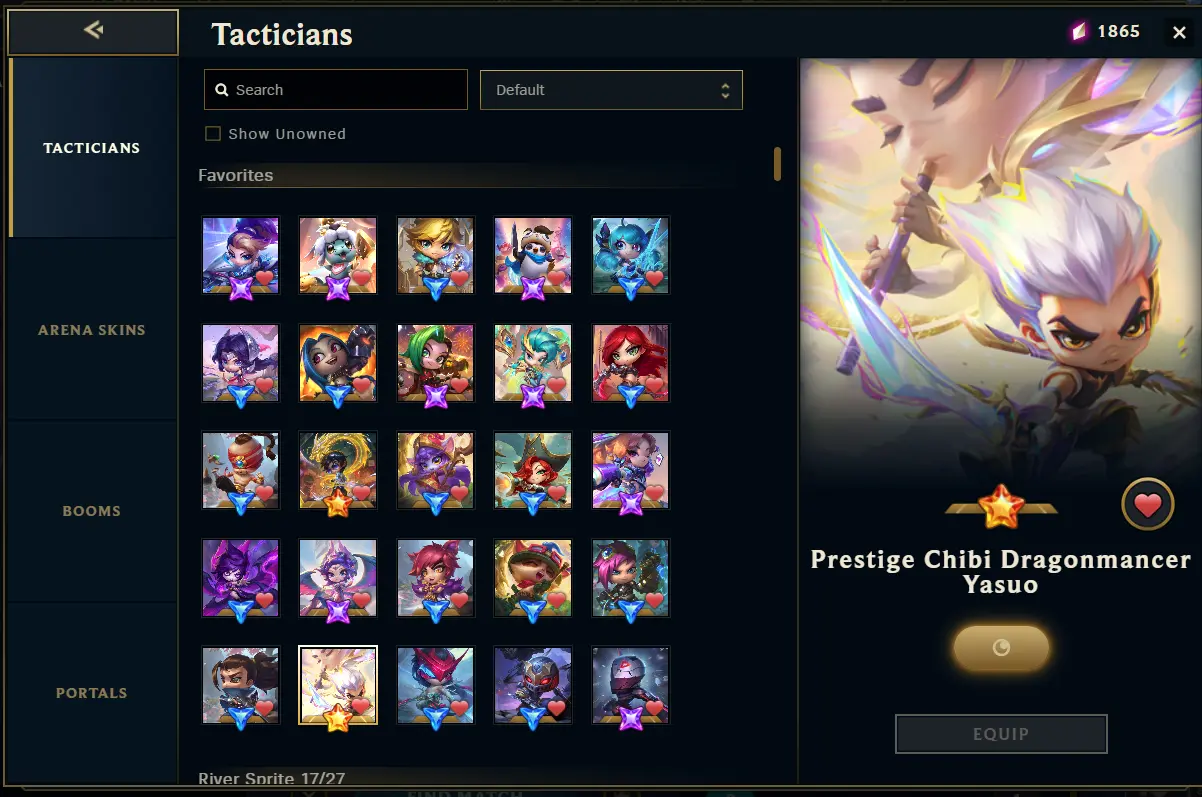The width and height of the screenshot is (1202, 797).
Task: Switch to the Arena Skins tab
Action: [x=92, y=330]
